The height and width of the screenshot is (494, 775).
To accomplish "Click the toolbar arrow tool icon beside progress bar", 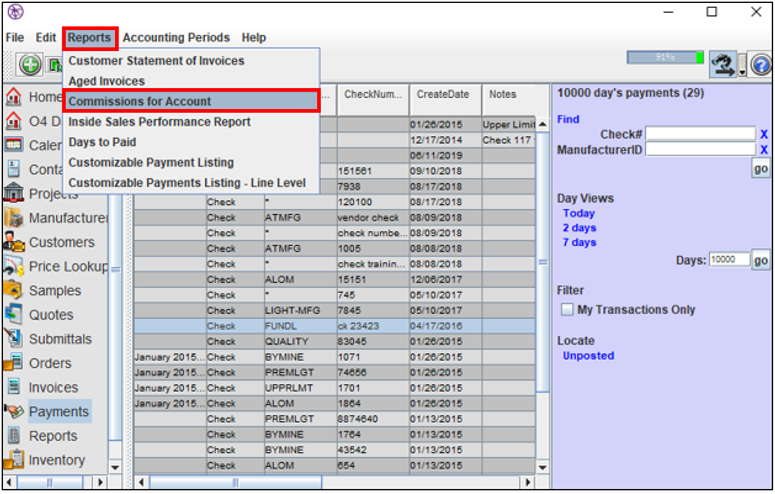I will 723,64.
